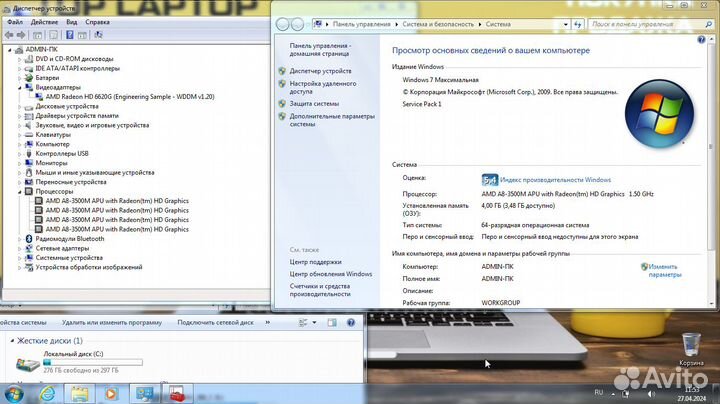720x404 pixels.
Task: Collapse Видеоадаптеры node
Action: [20, 87]
